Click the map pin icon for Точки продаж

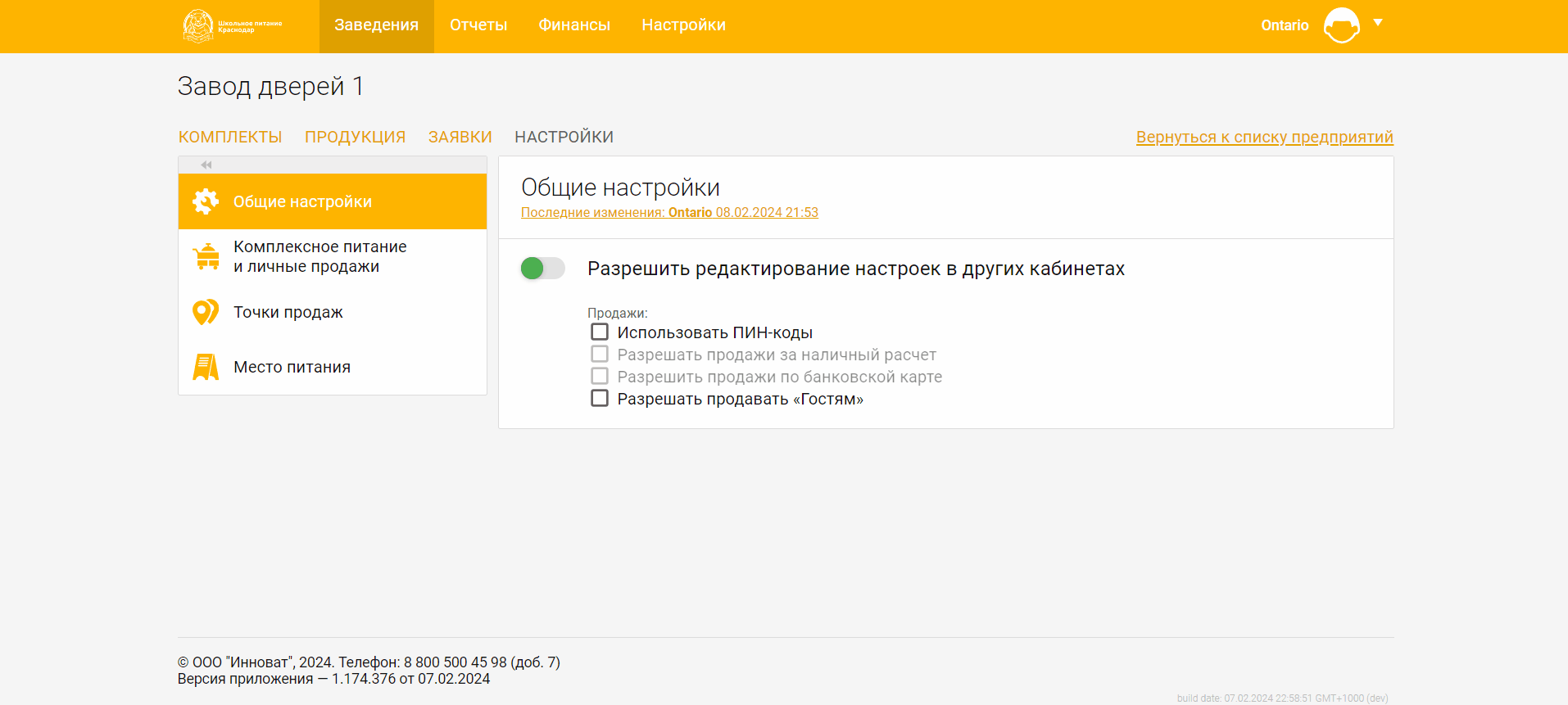click(205, 312)
